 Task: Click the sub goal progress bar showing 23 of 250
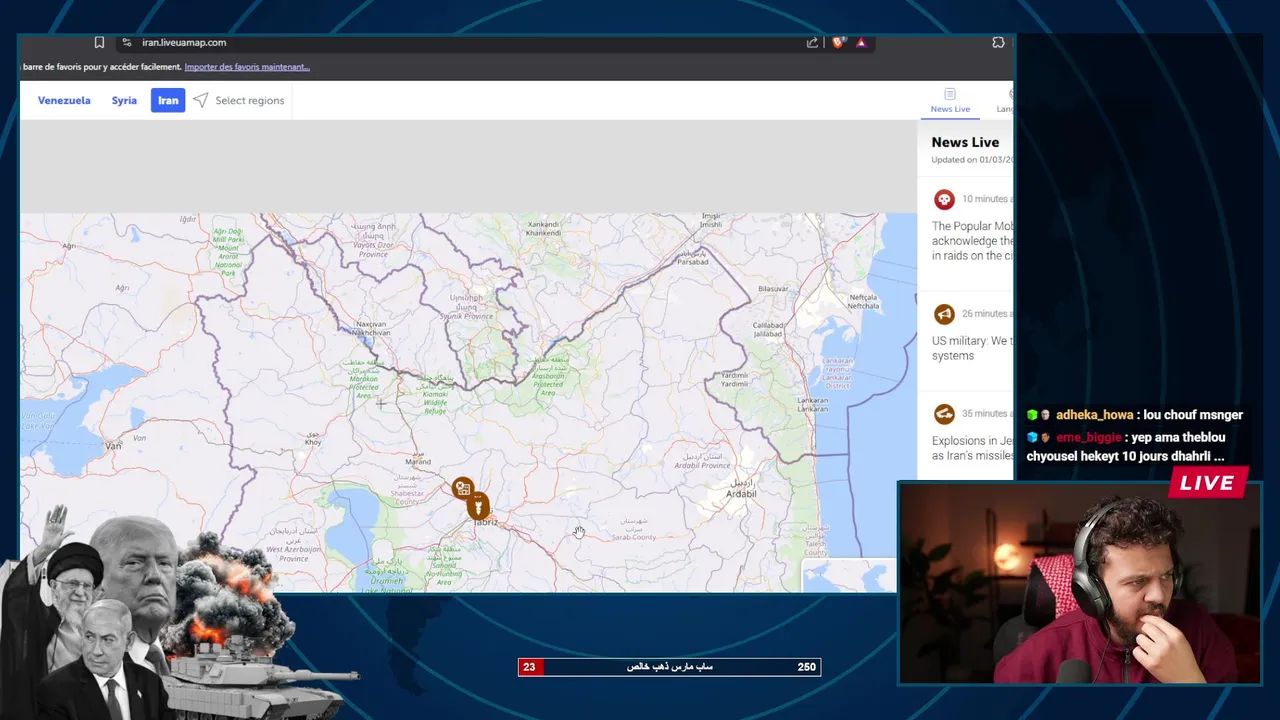coord(669,667)
